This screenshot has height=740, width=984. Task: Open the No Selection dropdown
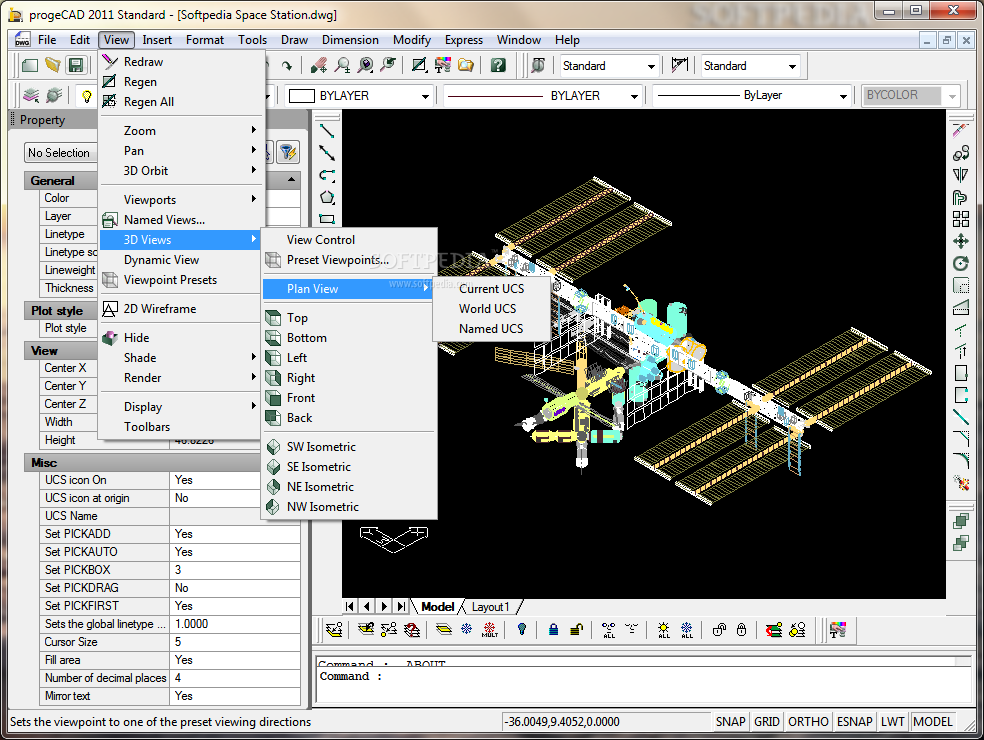click(x=61, y=153)
